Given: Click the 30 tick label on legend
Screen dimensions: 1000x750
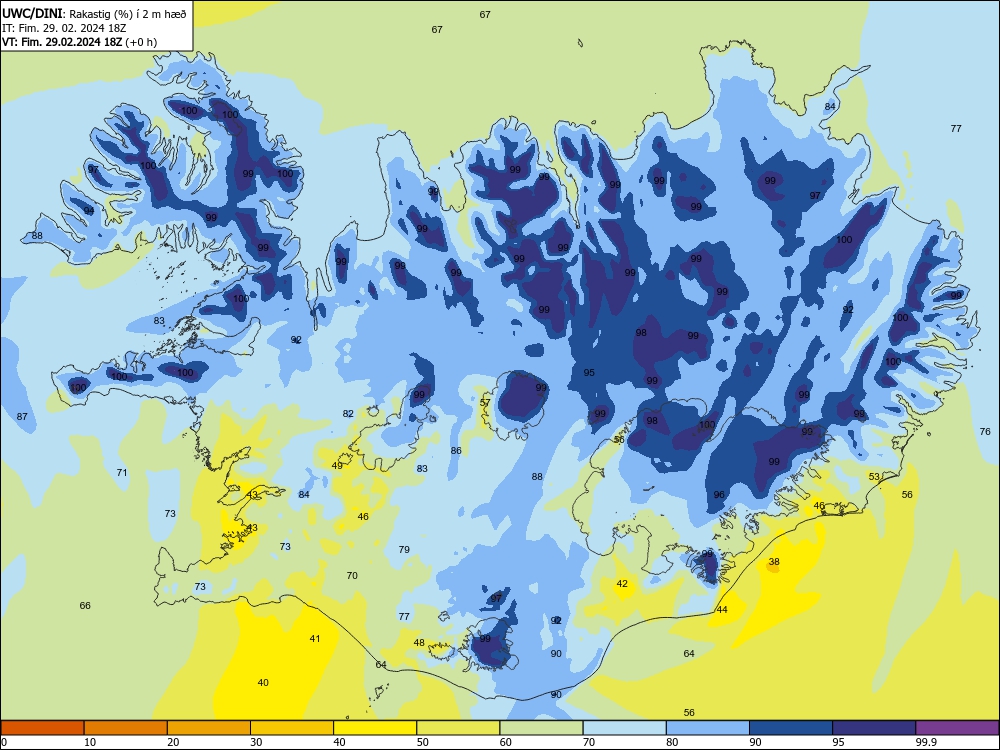Looking at the screenshot, I should point(256,742).
